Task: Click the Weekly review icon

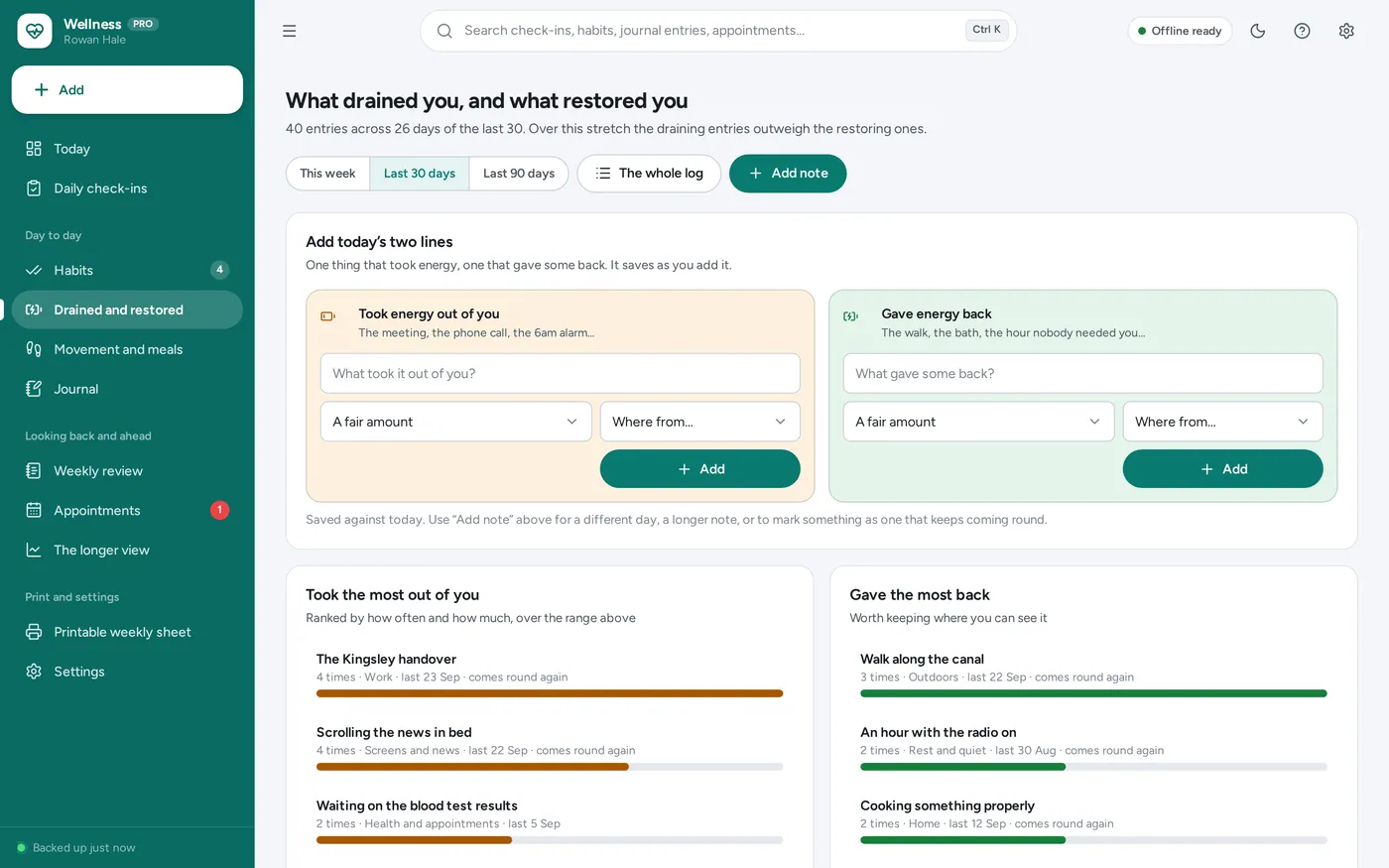Action: click(34, 471)
